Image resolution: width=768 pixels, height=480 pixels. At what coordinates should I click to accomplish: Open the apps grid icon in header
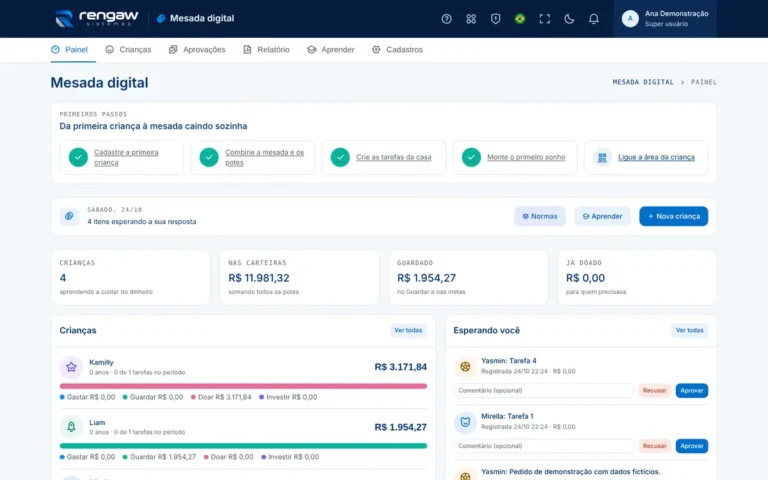click(471, 19)
